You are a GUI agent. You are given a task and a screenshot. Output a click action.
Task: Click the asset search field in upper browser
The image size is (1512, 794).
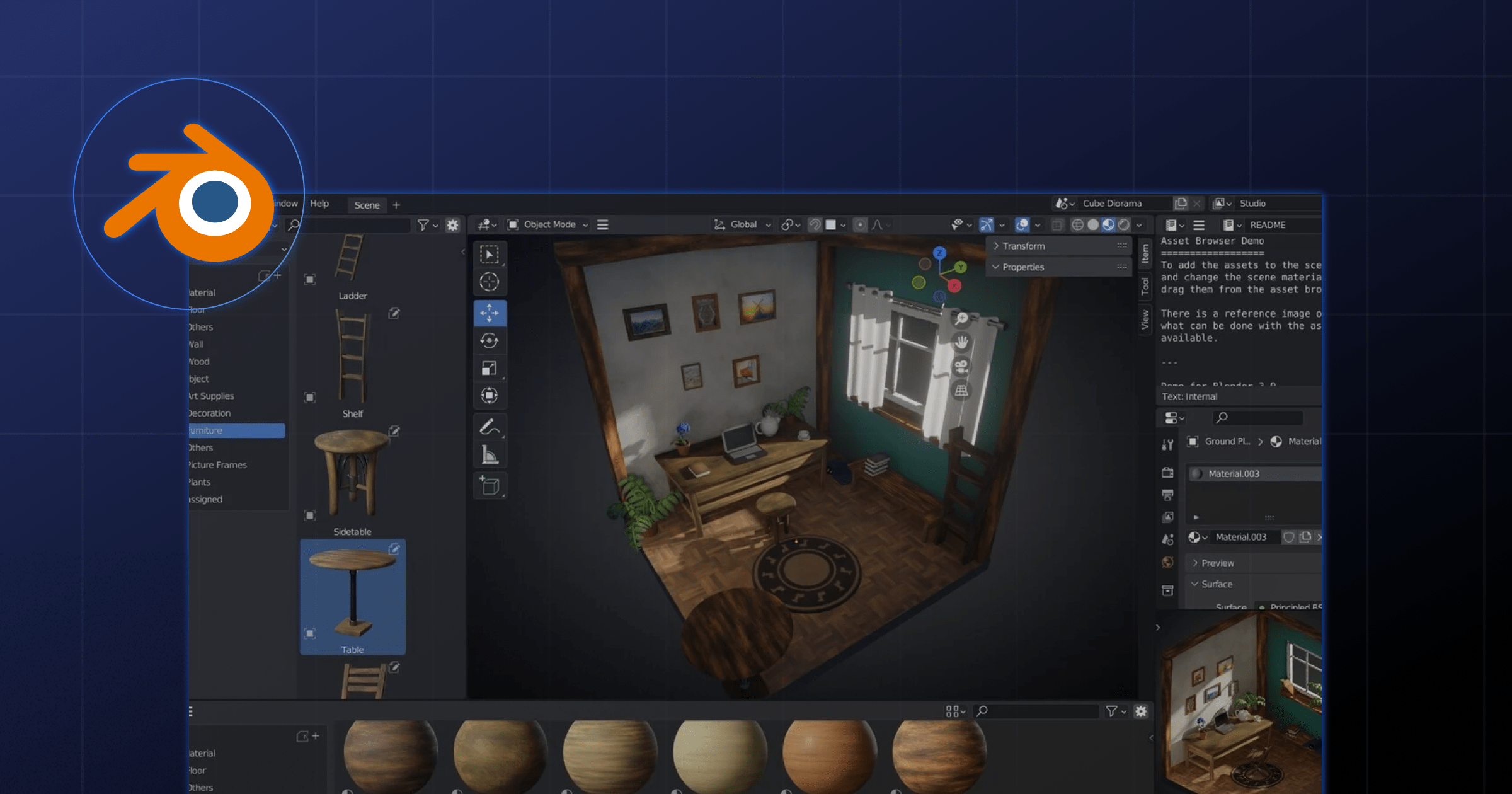point(348,225)
